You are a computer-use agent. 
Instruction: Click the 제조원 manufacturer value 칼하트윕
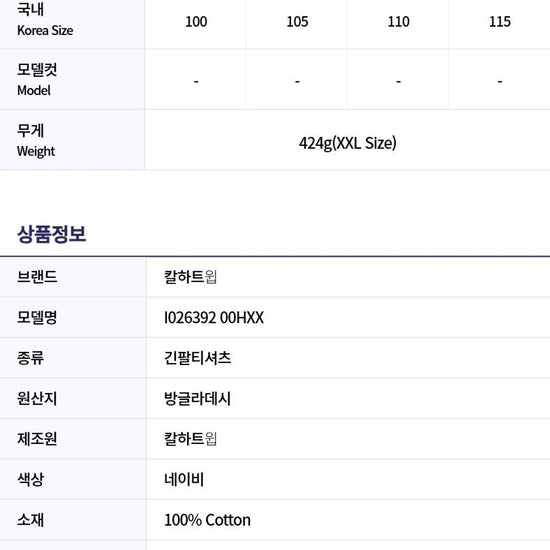(x=190, y=439)
